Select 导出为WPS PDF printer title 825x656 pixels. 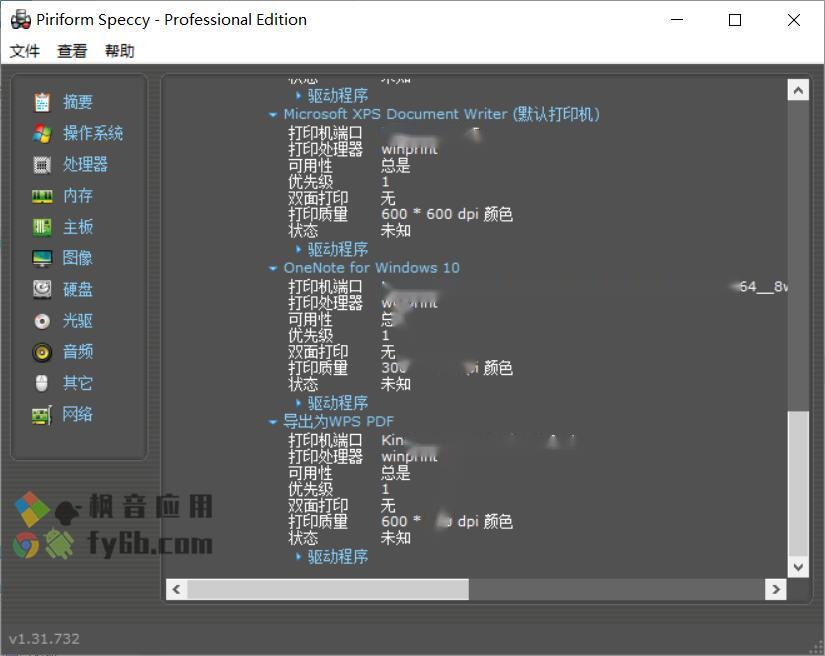338,421
